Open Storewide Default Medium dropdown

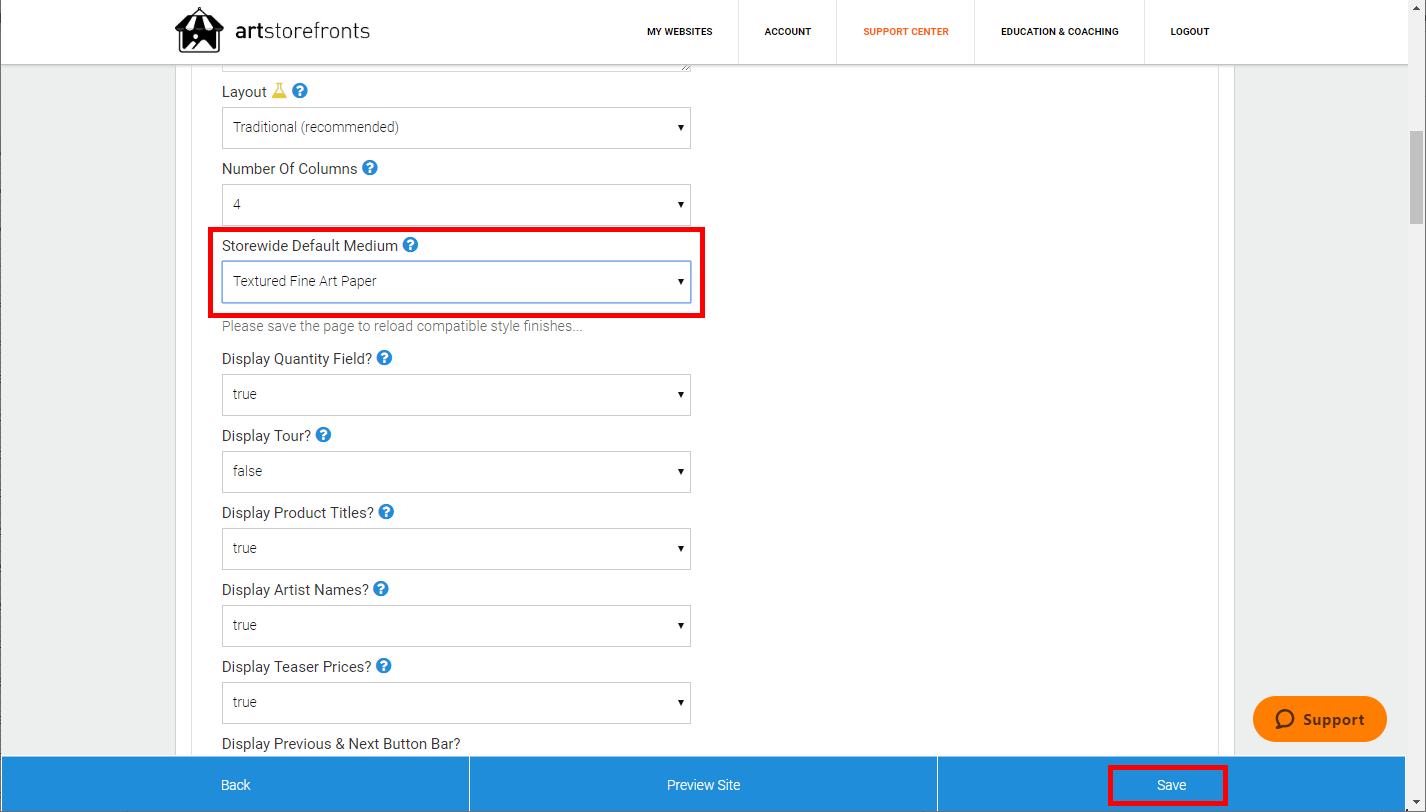tap(456, 282)
